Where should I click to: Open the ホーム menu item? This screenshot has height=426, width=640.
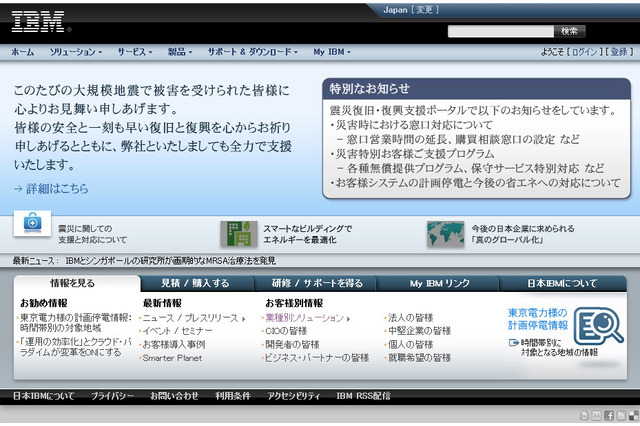click(22, 52)
